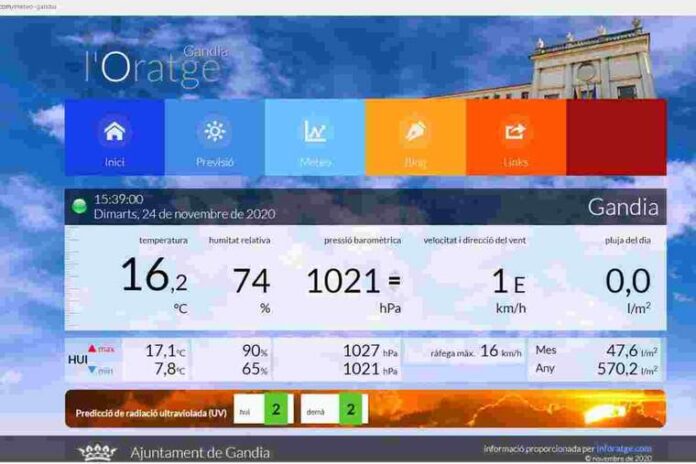696x464 pixels.
Task: Click the Links share arrow icon
Action: [x=515, y=131]
